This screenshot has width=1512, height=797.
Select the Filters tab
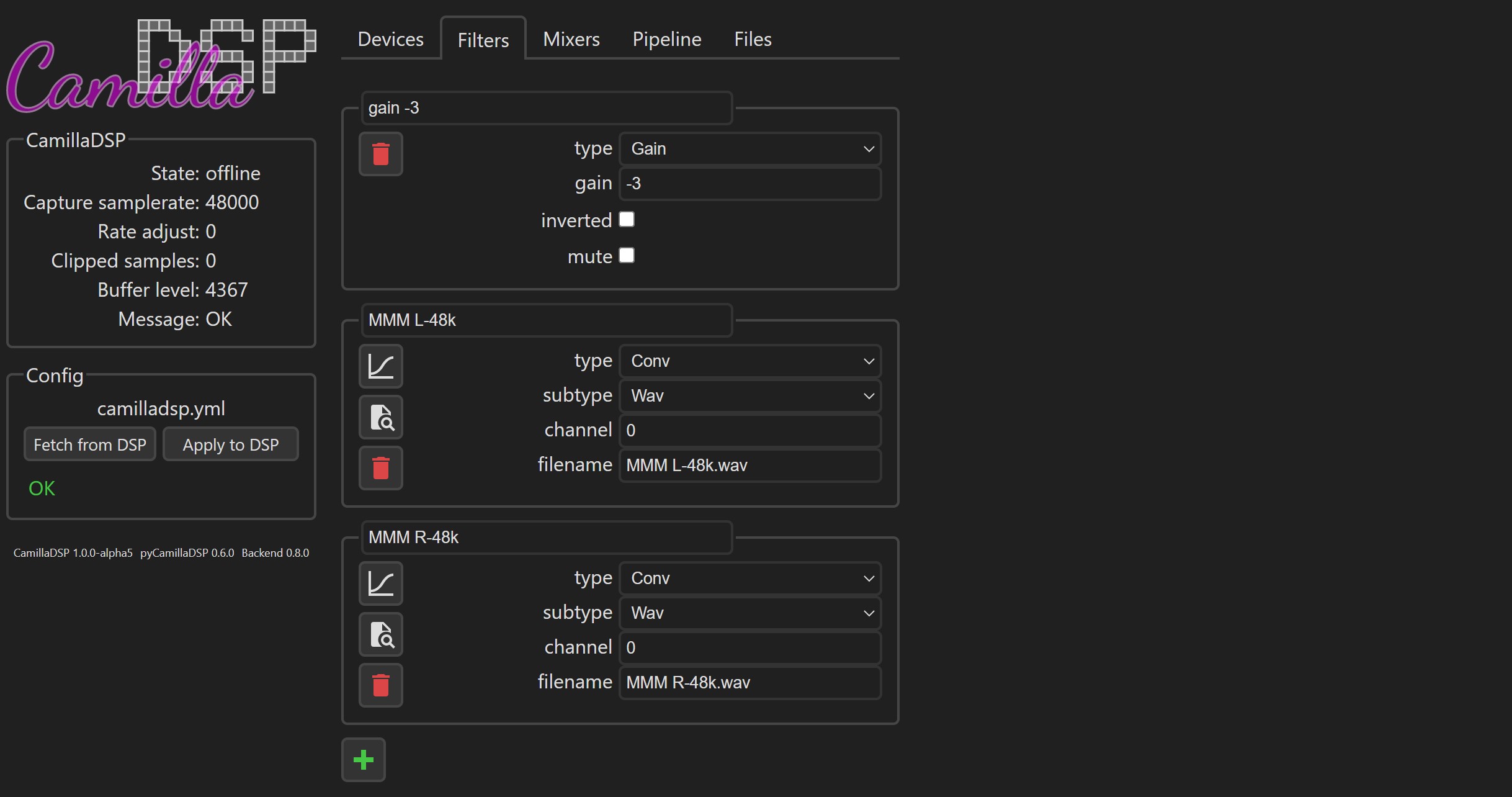click(x=483, y=40)
